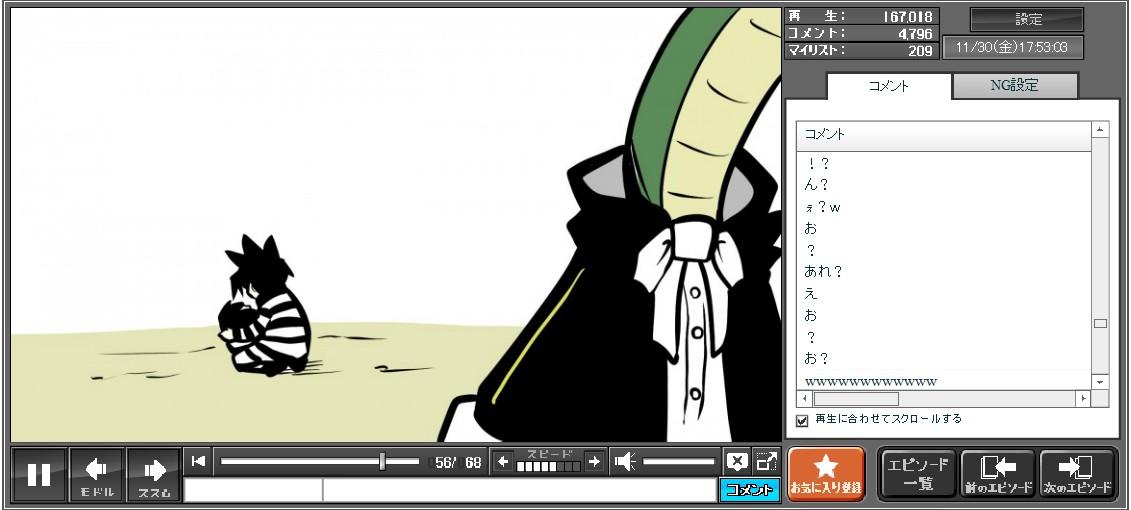
Task: Mute the audio with speaker icon
Action: point(625,461)
